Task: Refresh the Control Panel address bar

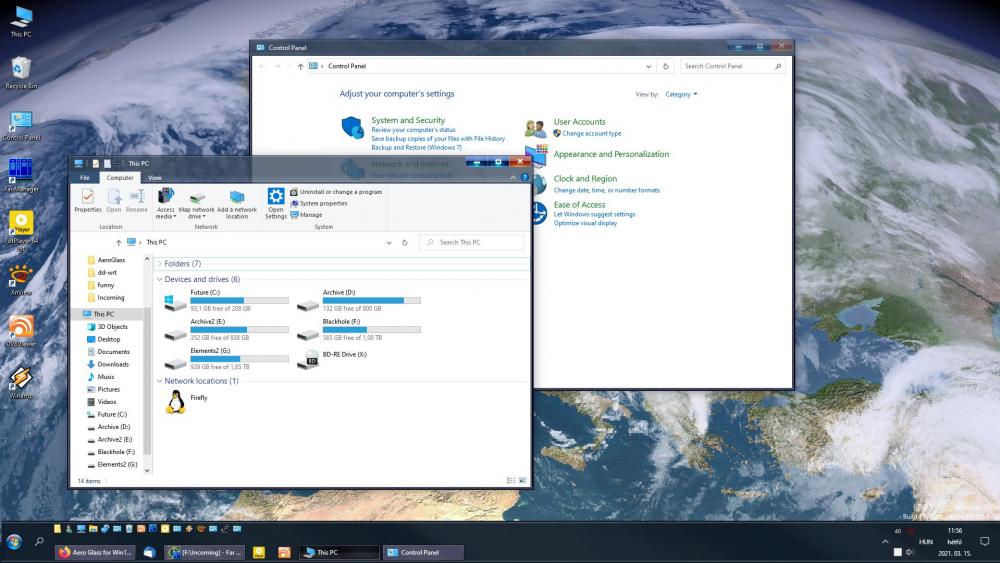Action: click(666, 66)
